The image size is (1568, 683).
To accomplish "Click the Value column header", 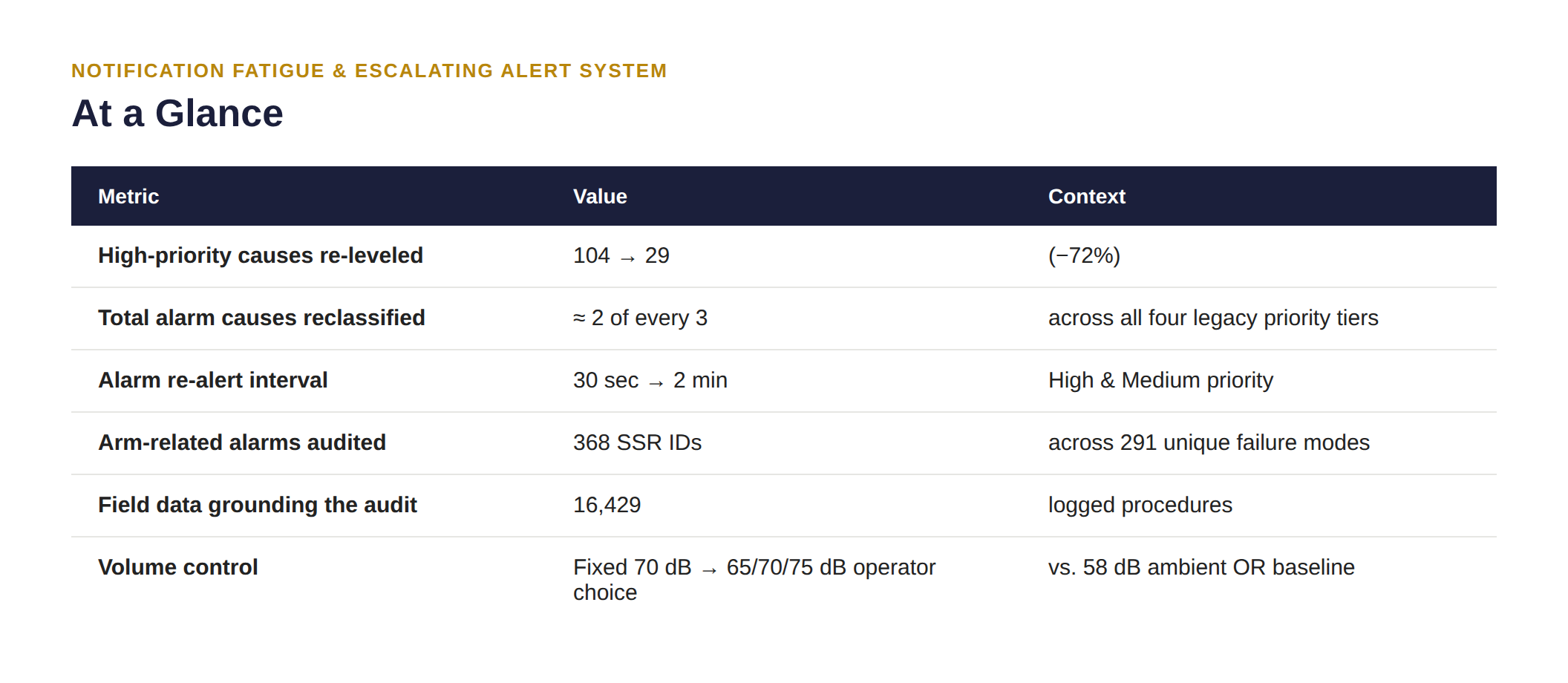I will coord(600,196).
